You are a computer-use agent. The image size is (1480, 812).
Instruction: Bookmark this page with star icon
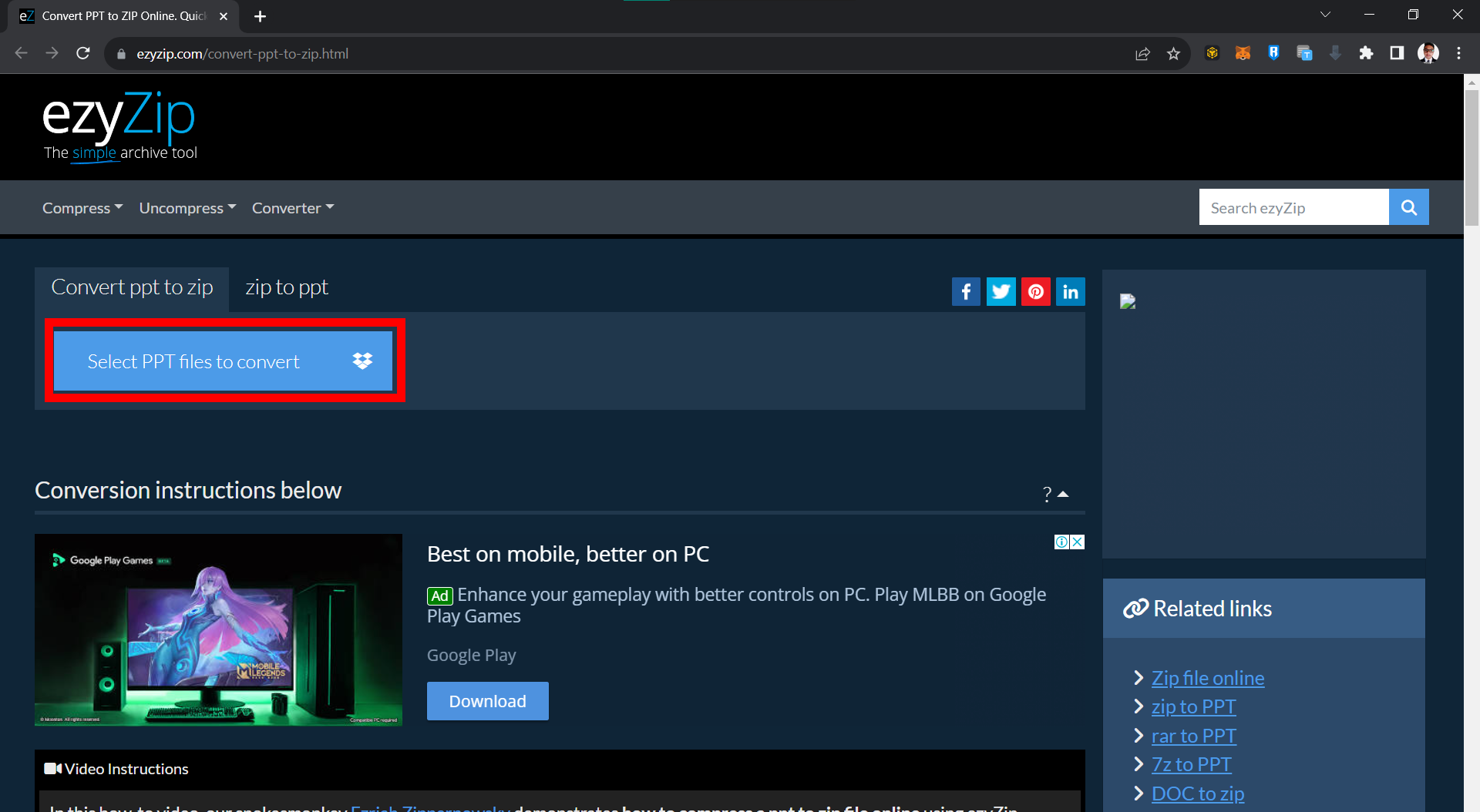coord(1173,54)
